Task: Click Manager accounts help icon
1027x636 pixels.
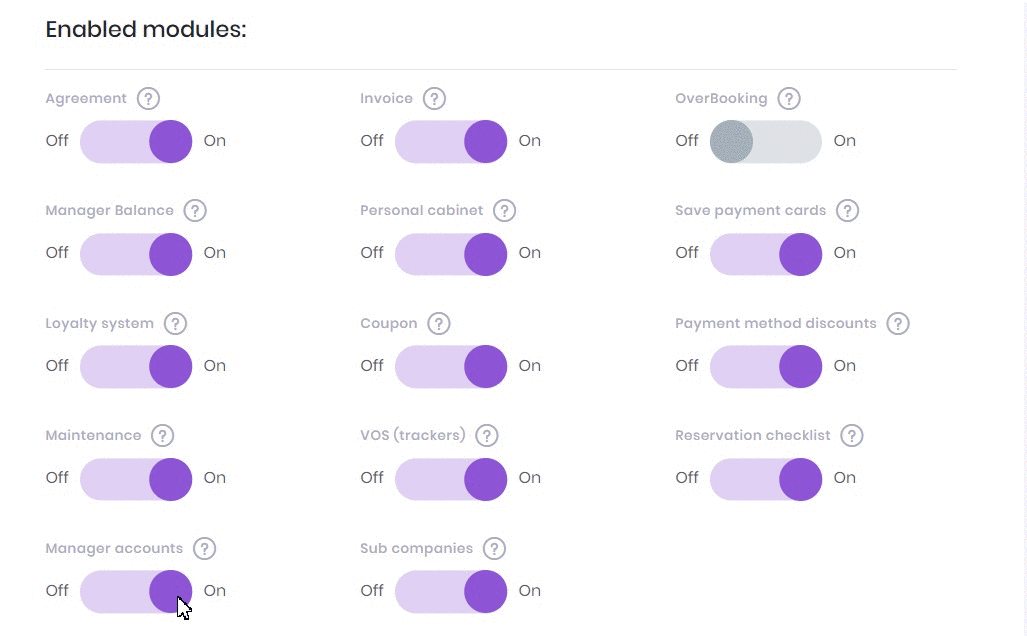Action: [x=205, y=549]
